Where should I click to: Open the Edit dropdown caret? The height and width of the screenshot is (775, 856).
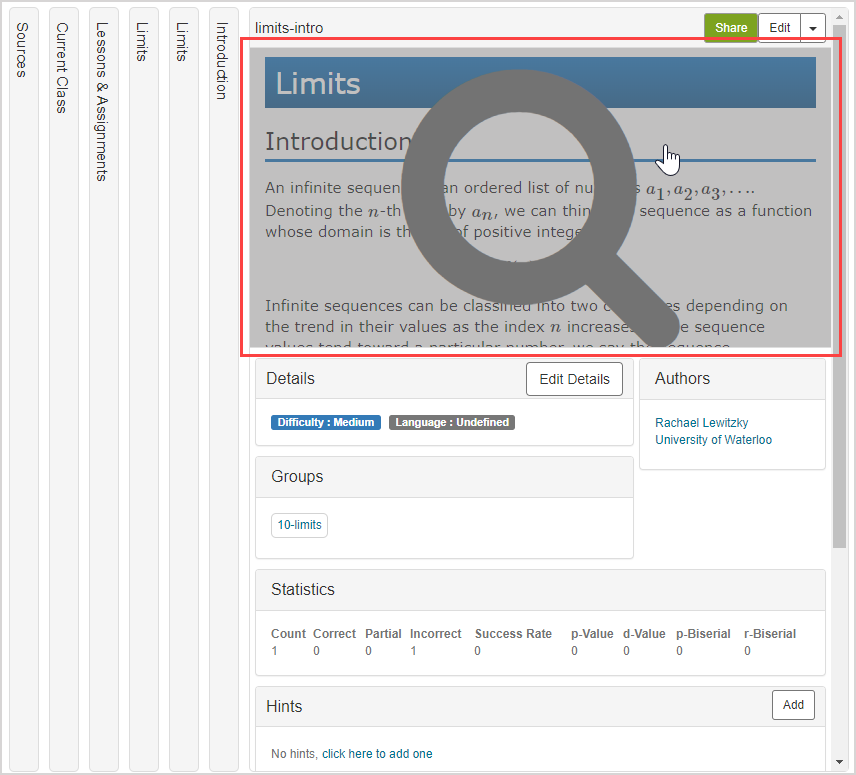(813, 28)
